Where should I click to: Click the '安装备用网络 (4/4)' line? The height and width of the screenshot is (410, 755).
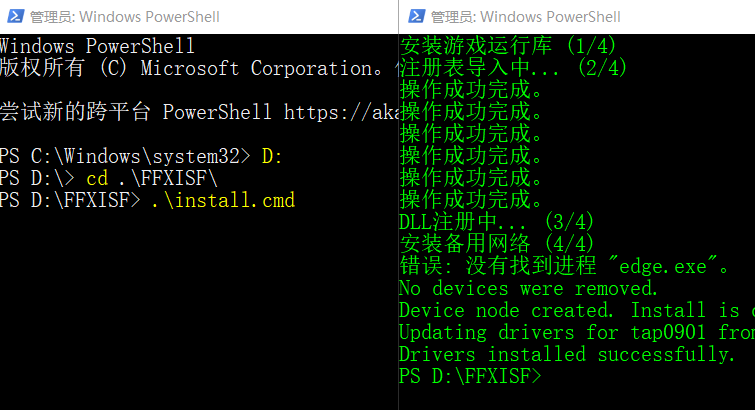[x=496, y=244]
